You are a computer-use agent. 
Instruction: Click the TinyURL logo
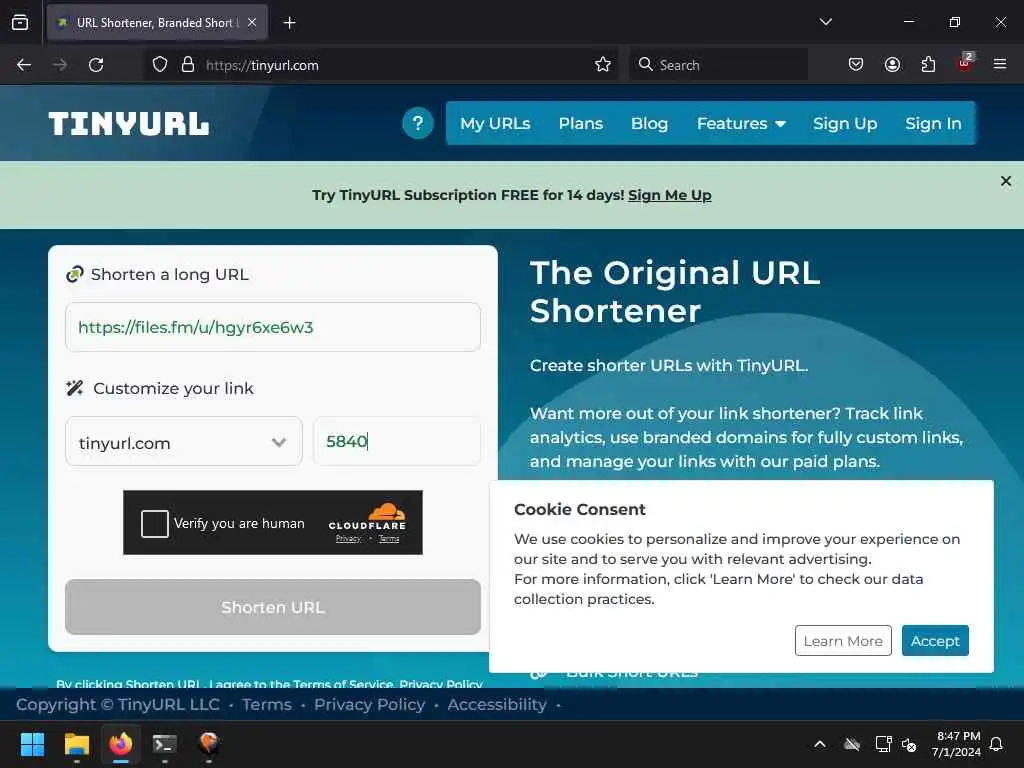coord(129,123)
